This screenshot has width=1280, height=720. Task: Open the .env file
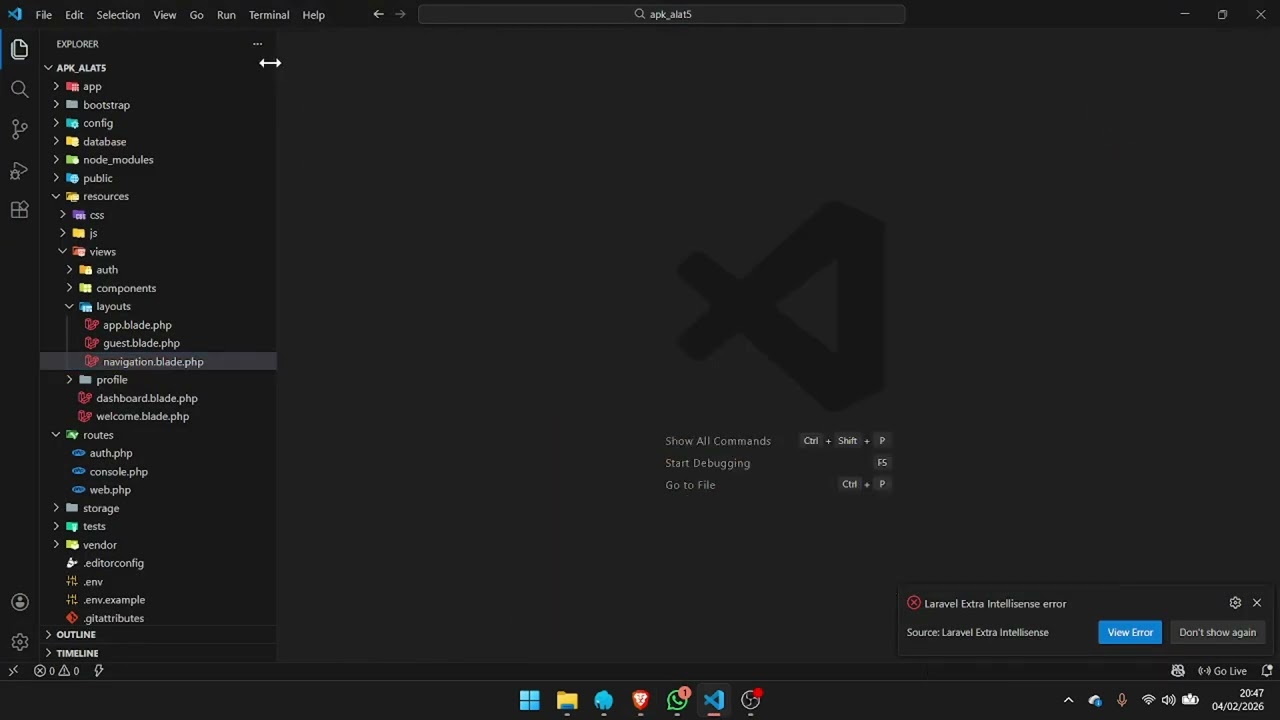pyautogui.click(x=158, y=581)
